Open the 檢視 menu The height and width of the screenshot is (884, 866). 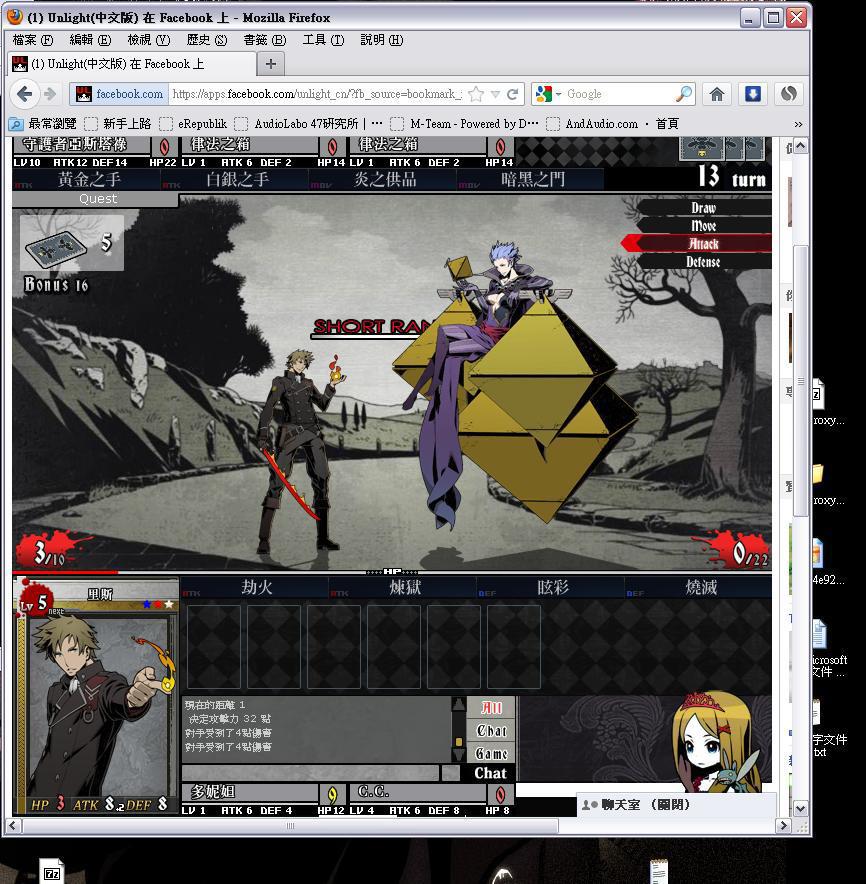point(148,40)
